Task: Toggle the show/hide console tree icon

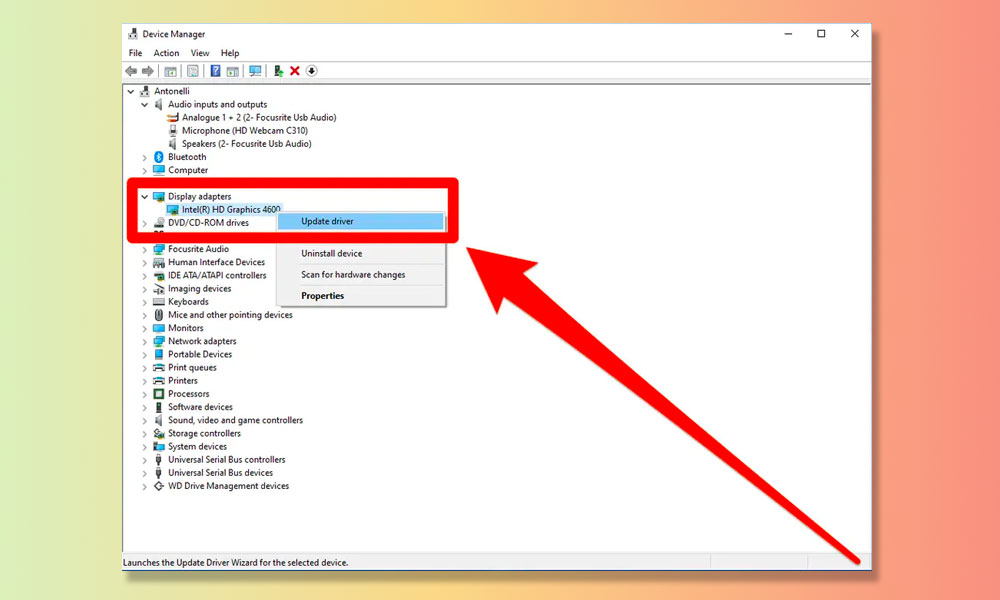Action: pyautogui.click(x=170, y=71)
